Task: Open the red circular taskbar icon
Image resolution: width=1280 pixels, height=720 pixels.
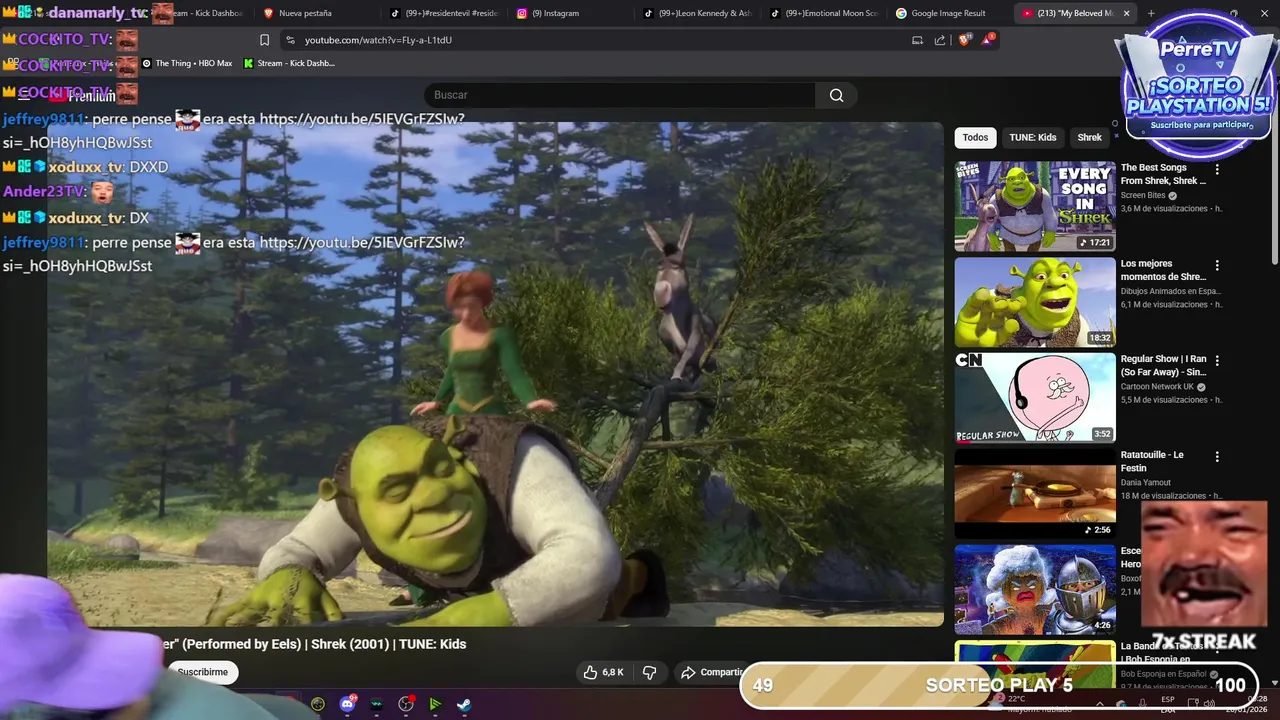Action: tap(406, 704)
